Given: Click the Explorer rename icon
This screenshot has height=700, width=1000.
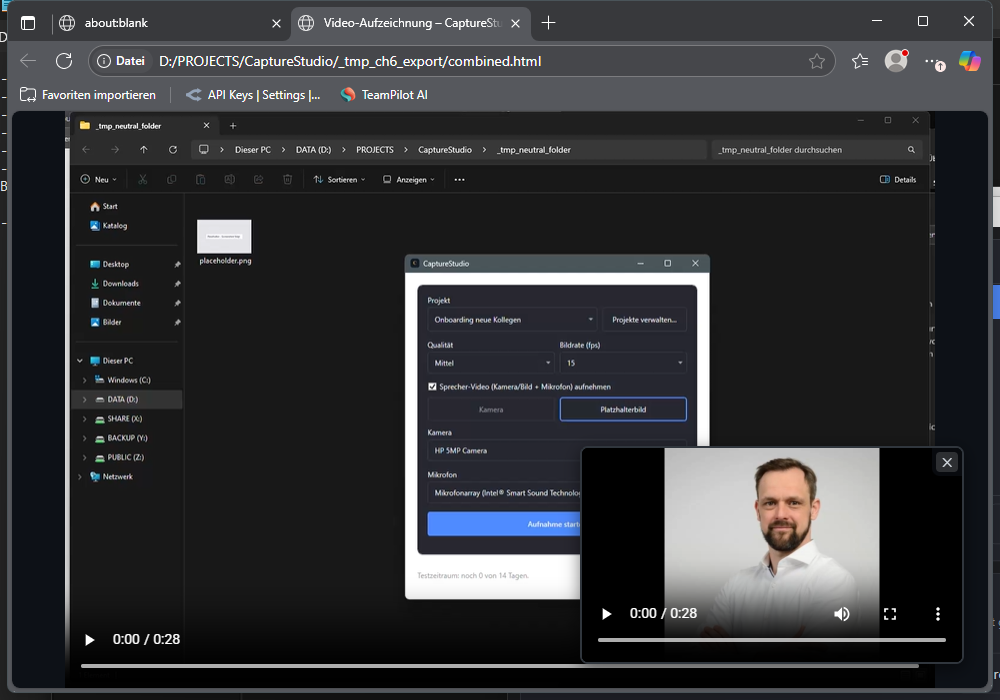Looking at the screenshot, I should tap(230, 180).
